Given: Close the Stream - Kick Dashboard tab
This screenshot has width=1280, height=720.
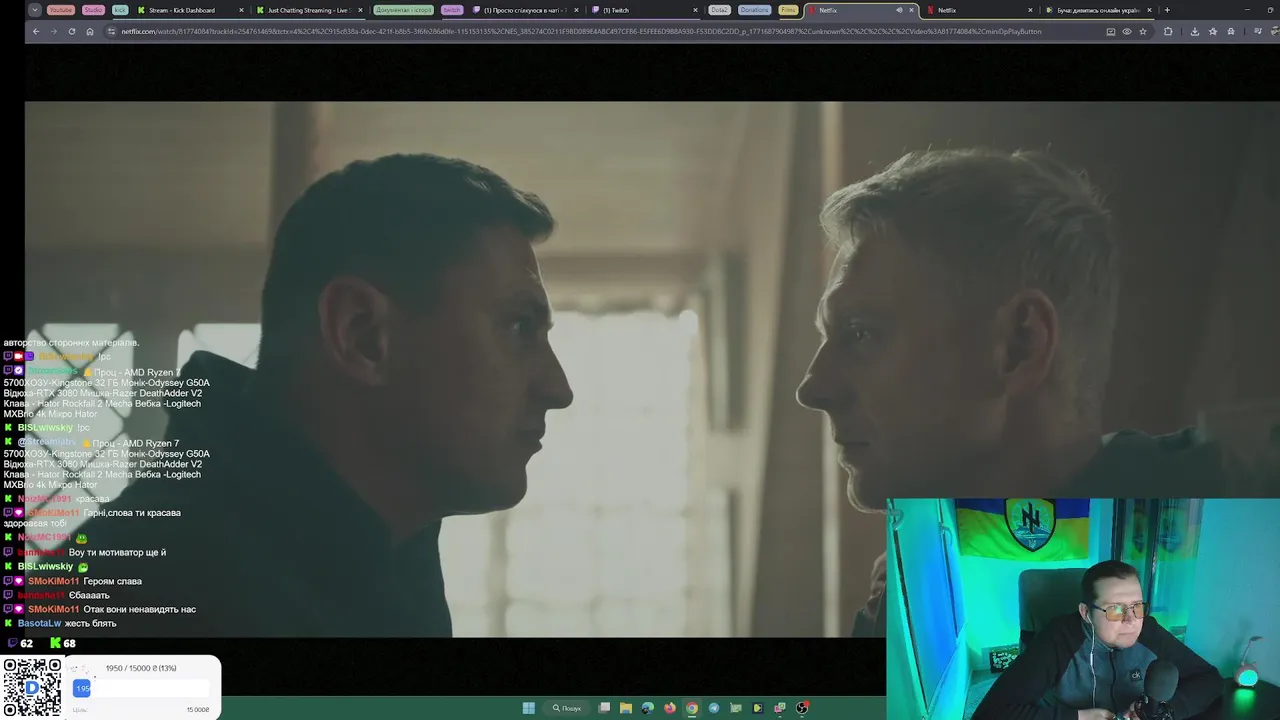Looking at the screenshot, I should click(x=241, y=10).
